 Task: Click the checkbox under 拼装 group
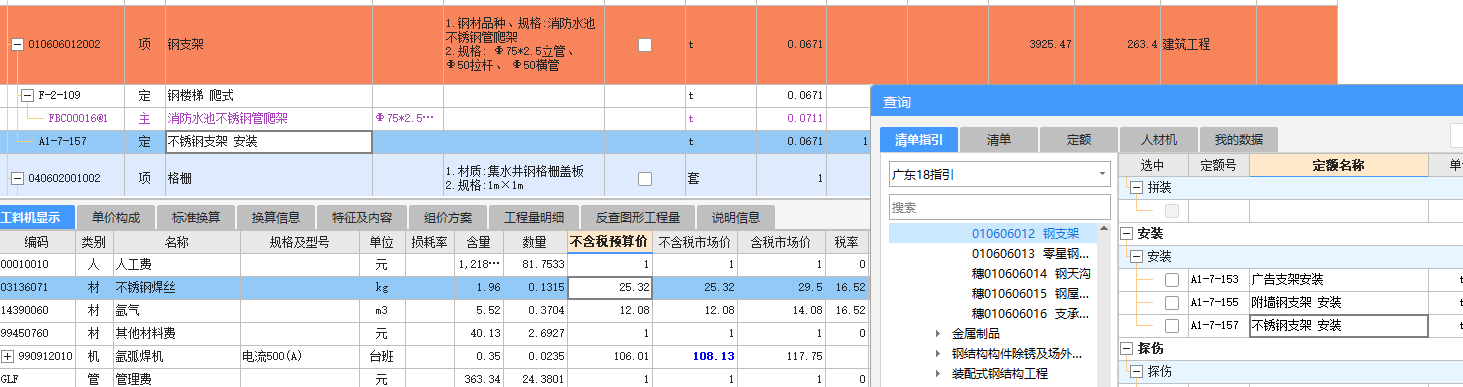tap(1171, 210)
